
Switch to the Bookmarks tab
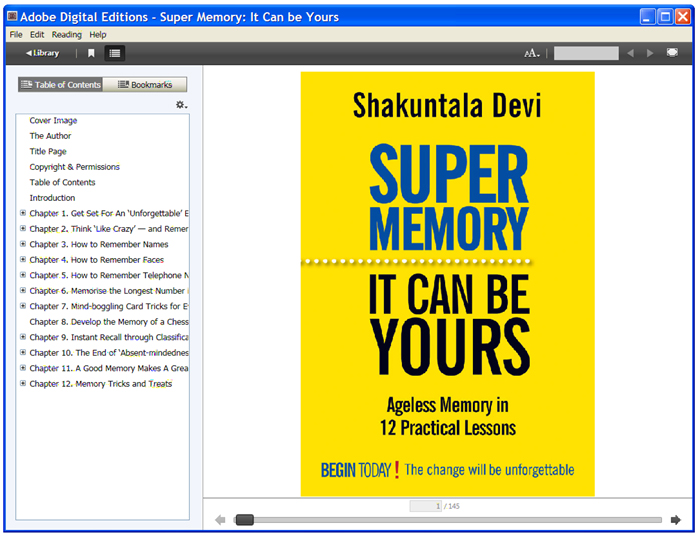click(x=145, y=84)
